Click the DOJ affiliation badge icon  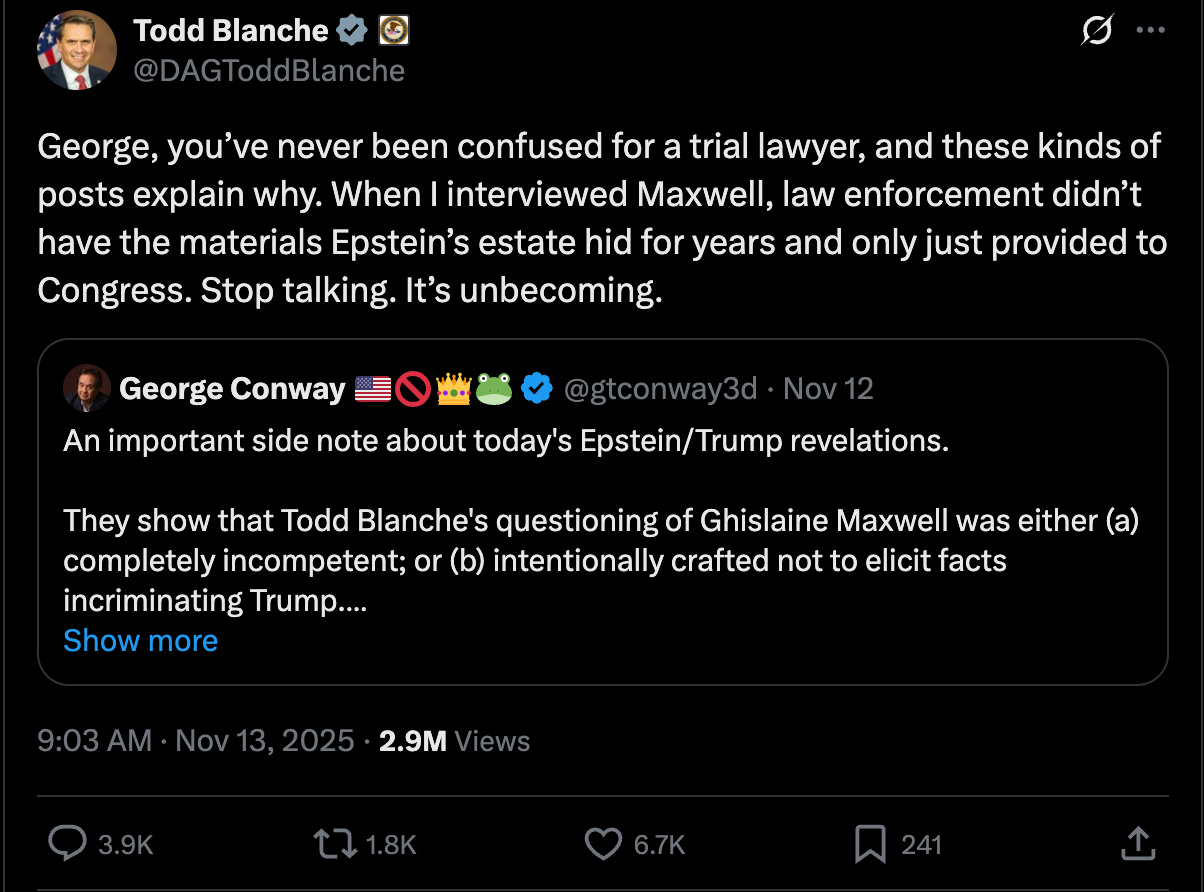(394, 30)
